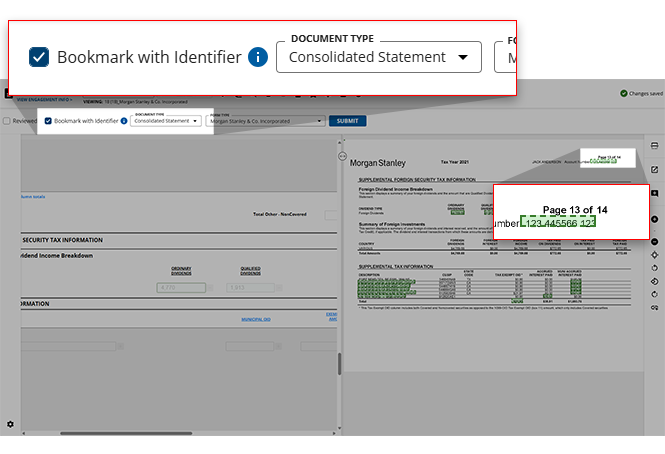Click the Qualified Dividends field showing 1,913
Viewport: 665px width, 454px height.
coord(250,288)
